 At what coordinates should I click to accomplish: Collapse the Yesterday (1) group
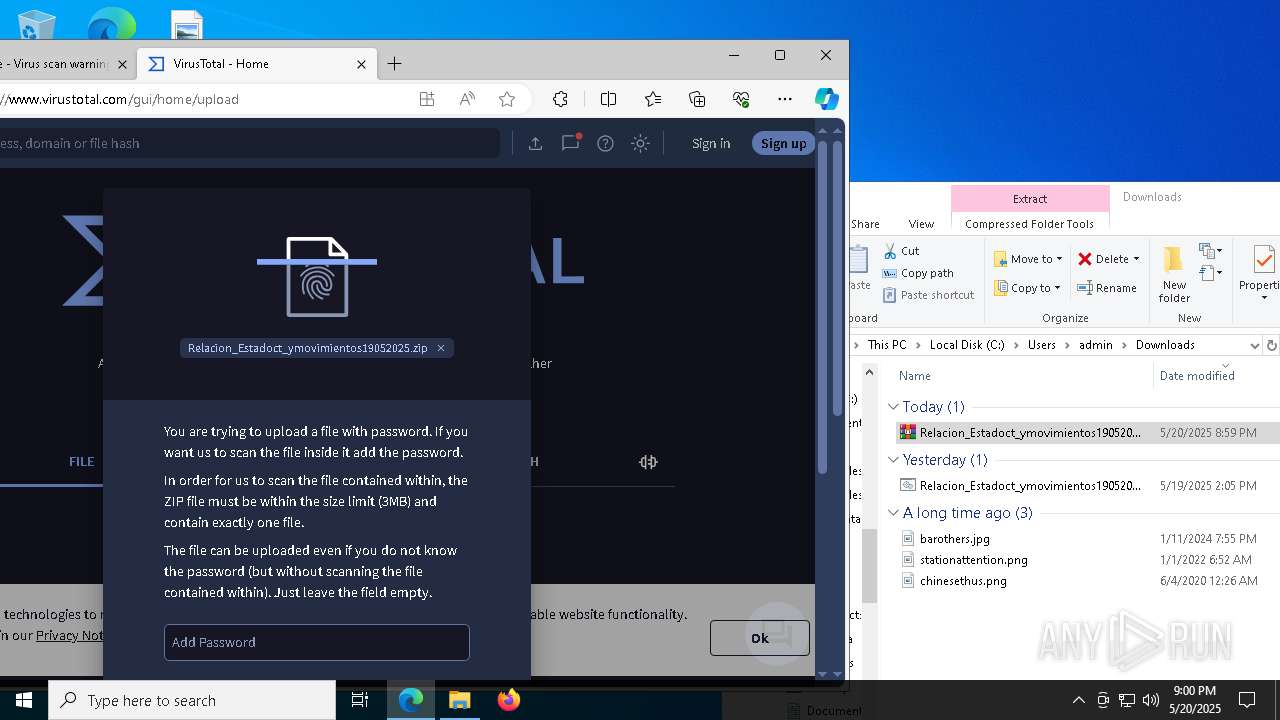tap(893, 460)
